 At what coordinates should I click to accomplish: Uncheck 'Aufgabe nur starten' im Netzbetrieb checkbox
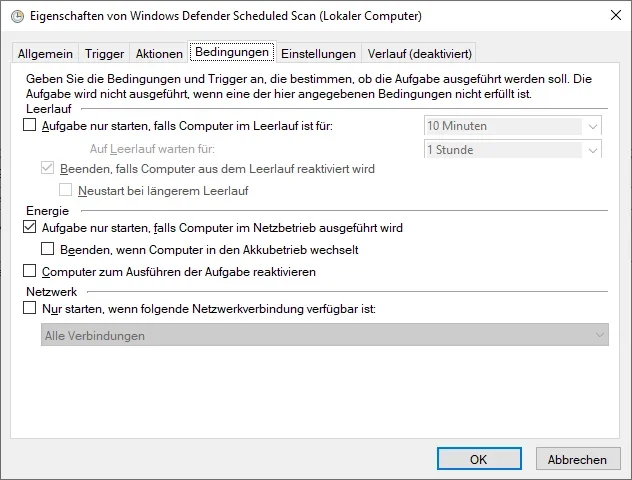click(x=29, y=228)
